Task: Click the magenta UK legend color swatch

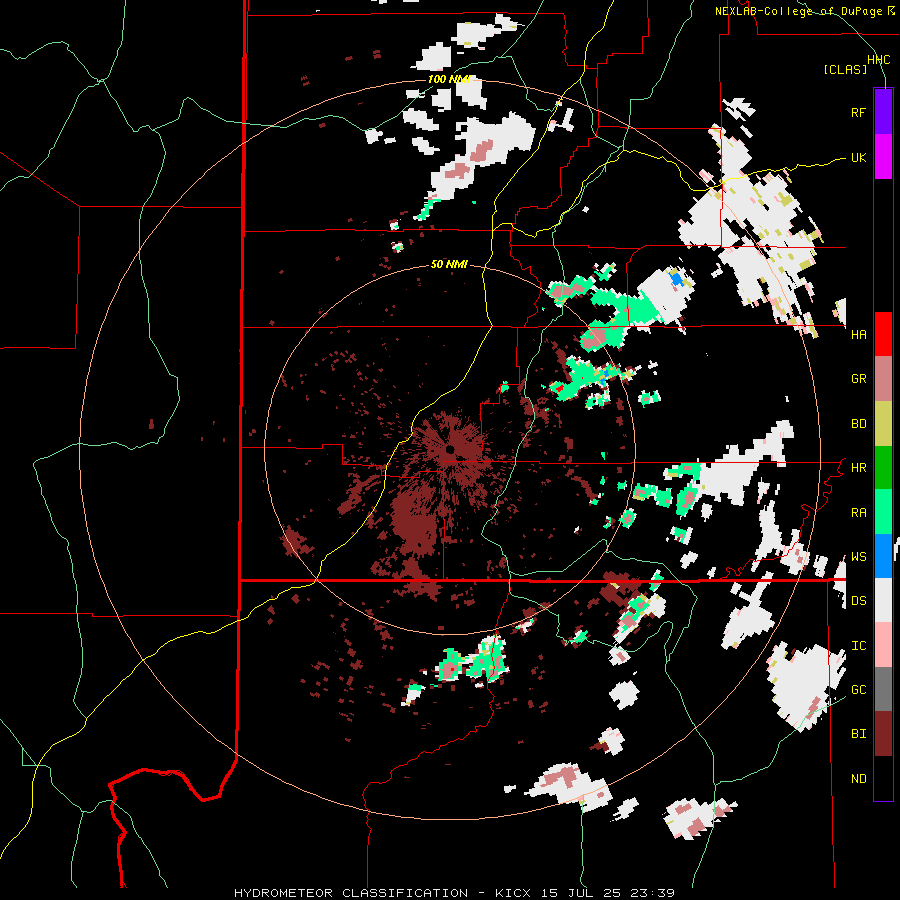Action: click(x=883, y=157)
